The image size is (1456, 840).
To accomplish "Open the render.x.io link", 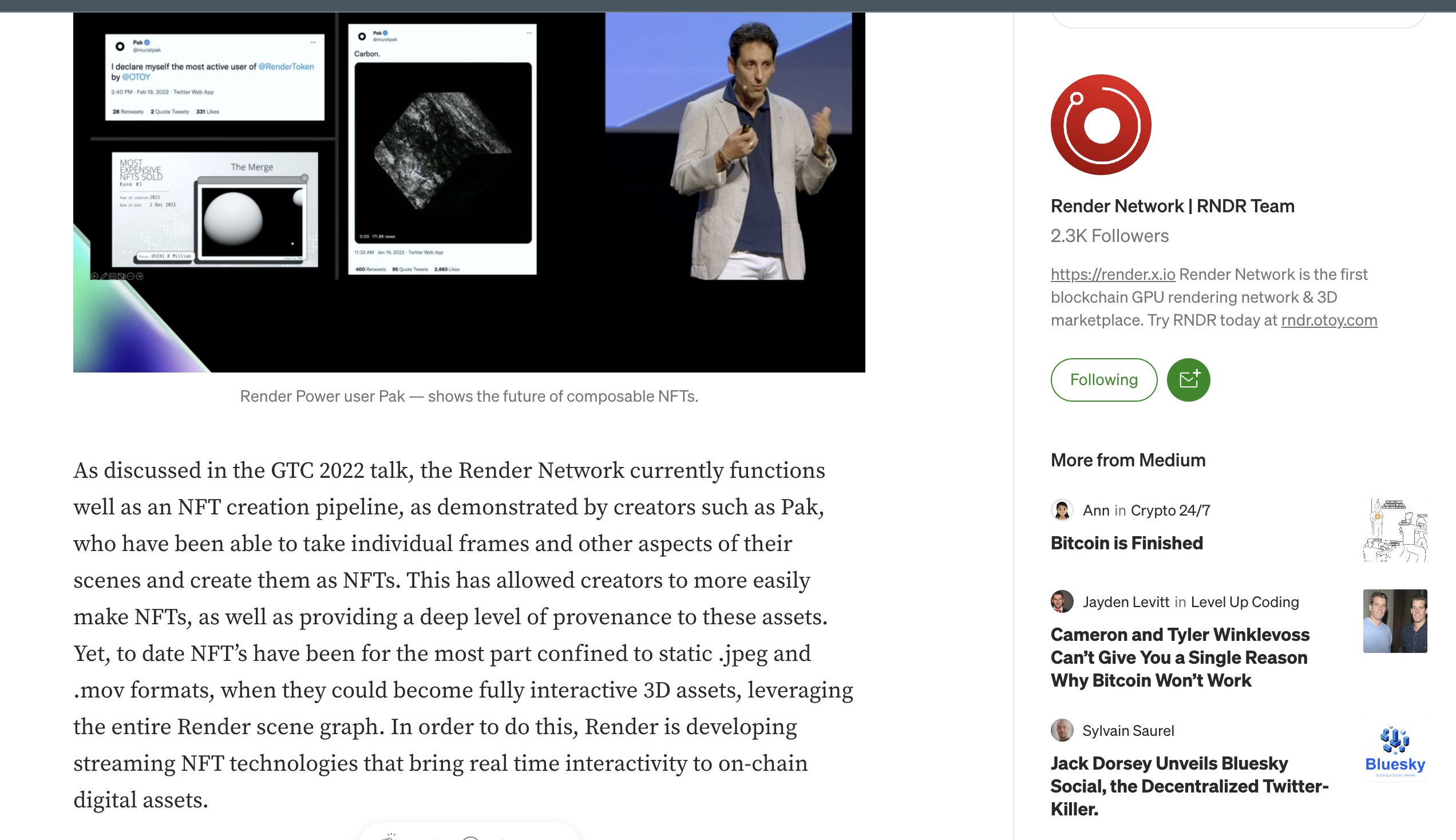I will tap(1112, 274).
